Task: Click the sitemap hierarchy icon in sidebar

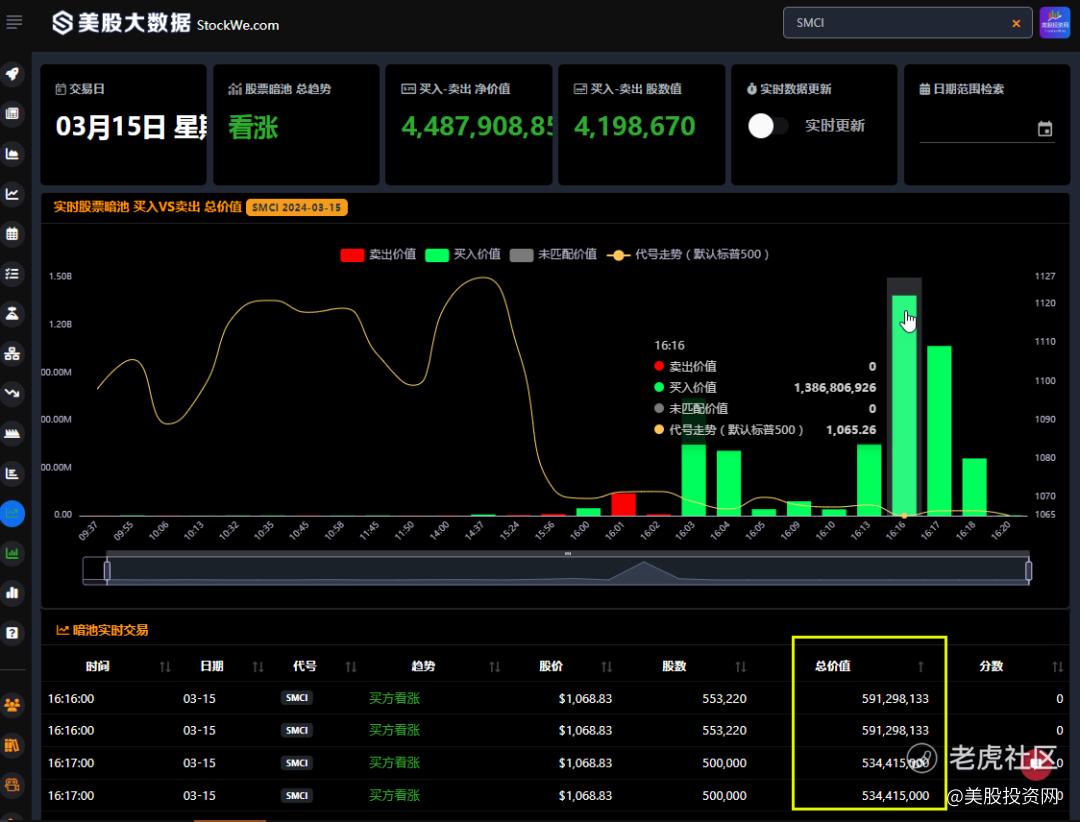Action: coord(13,353)
